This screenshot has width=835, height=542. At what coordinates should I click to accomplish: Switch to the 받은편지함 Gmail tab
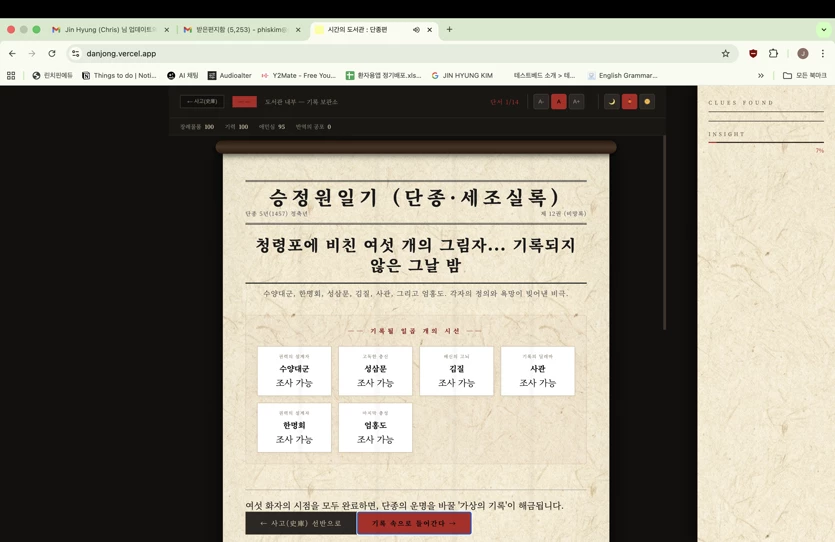coord(242,30)
